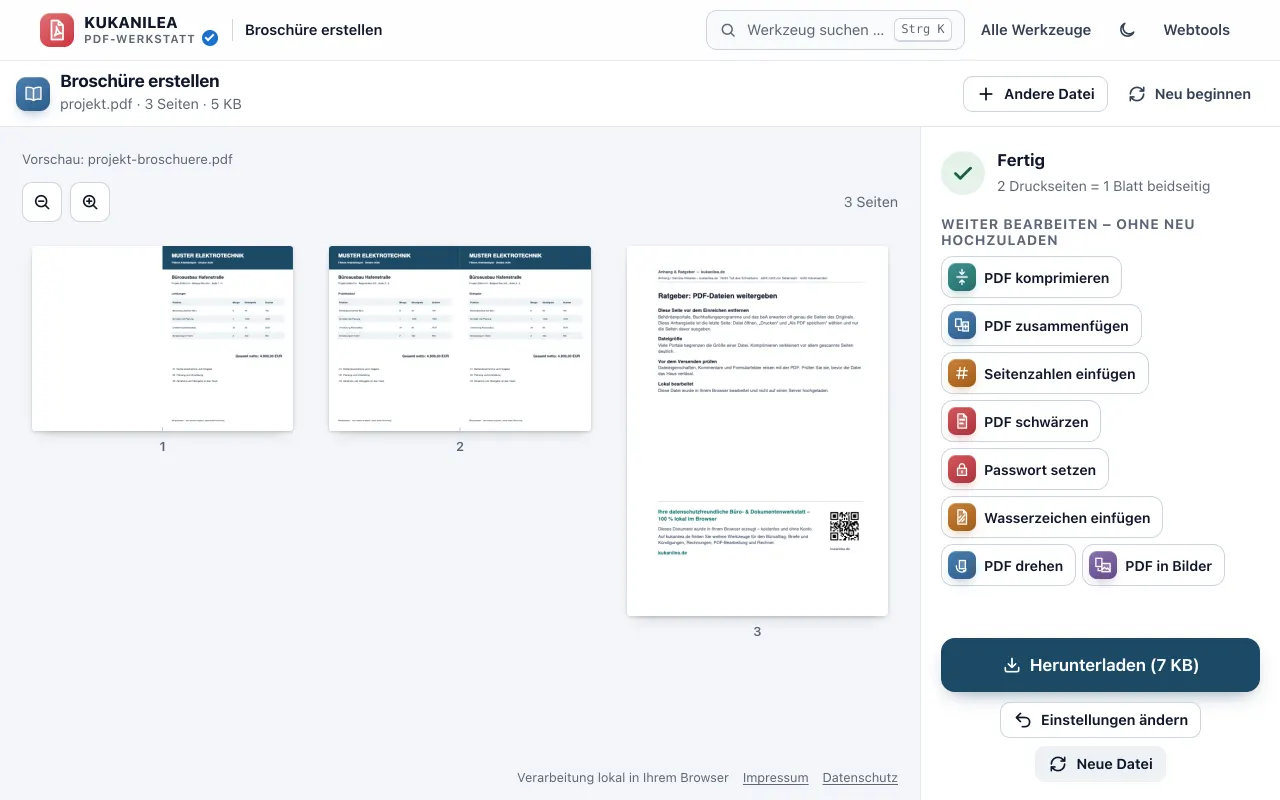
Task: Select page 3 preview thumbnail
Action: click(757, 431)
